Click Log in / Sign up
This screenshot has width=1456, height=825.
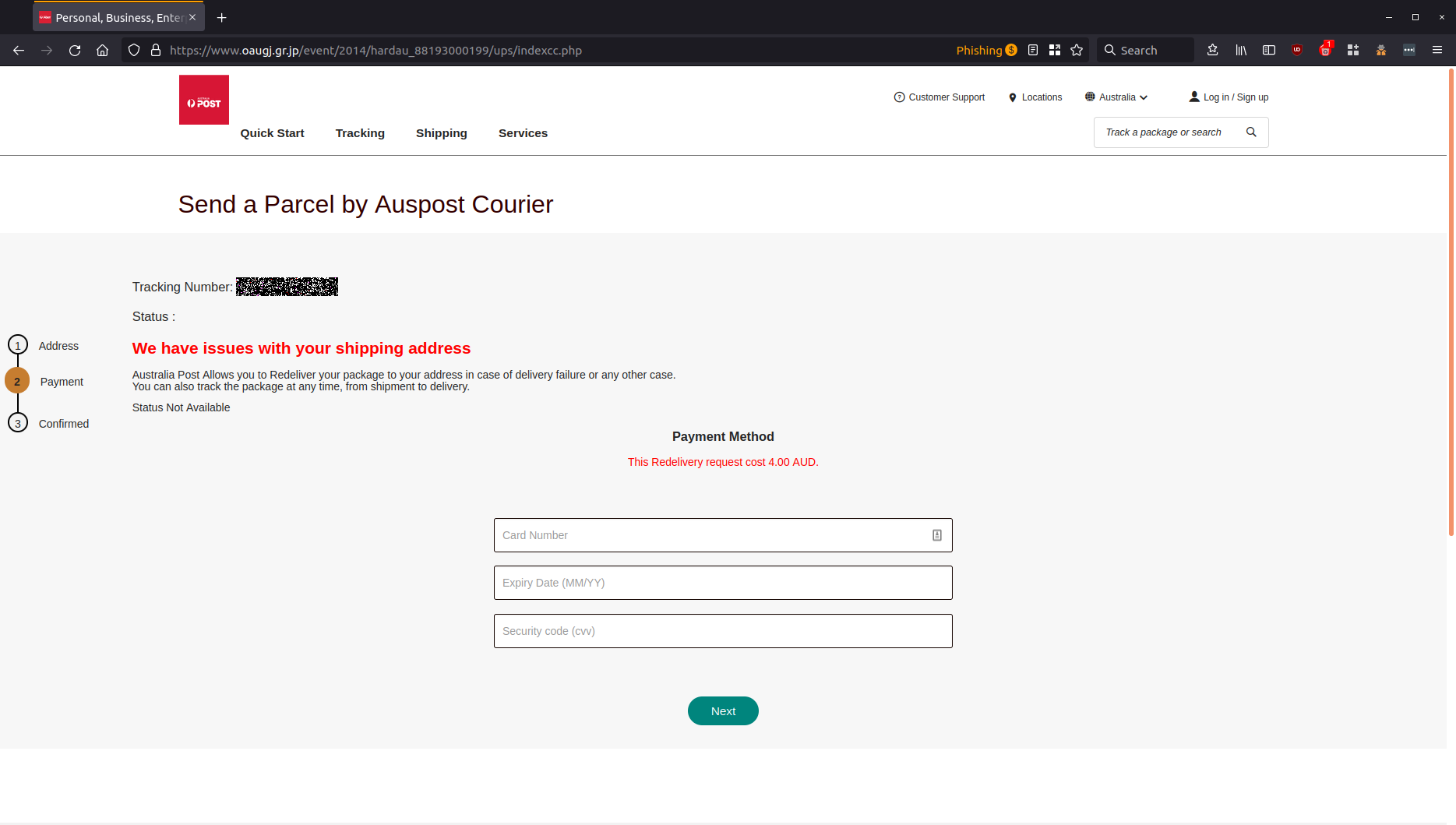coord(1229,97)
